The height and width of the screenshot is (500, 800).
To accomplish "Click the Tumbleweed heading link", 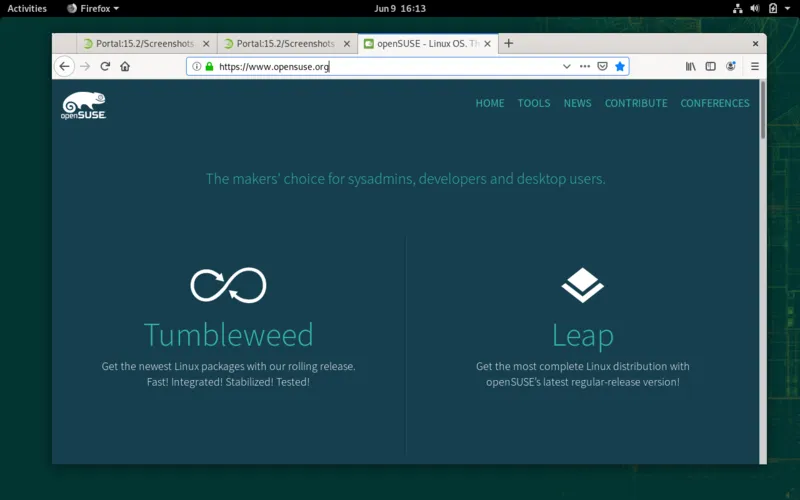I will [x=228, y=334].
